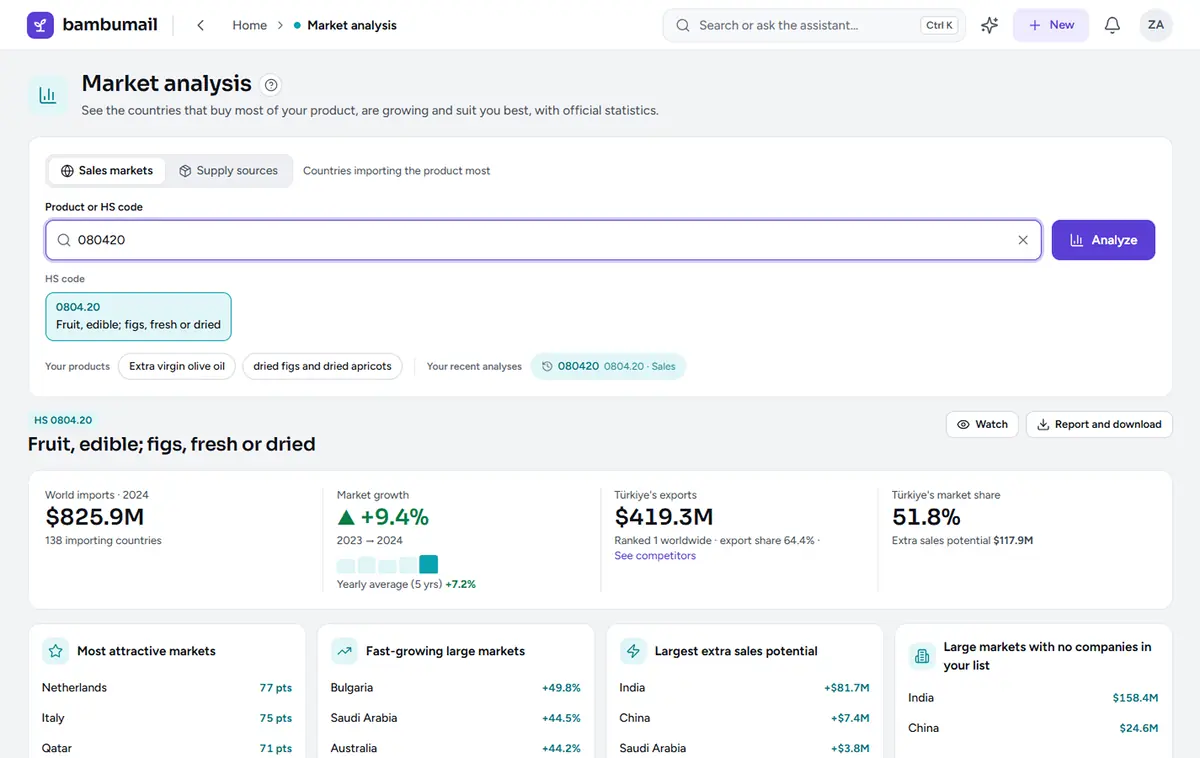Click the lightning icon in Largest extra sales potential
The image size is (1200, 758).
click(633, 651)
